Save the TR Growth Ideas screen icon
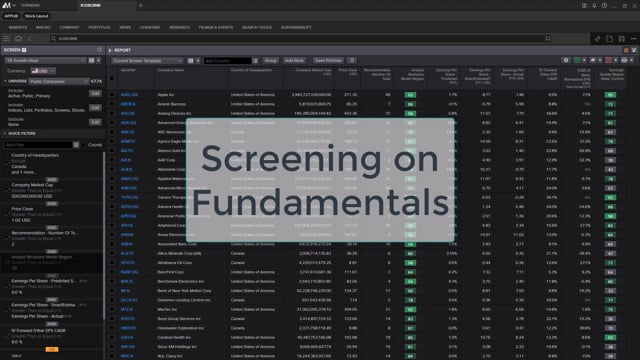This screenshot has width=640, height=360. [x=91, y=60]
